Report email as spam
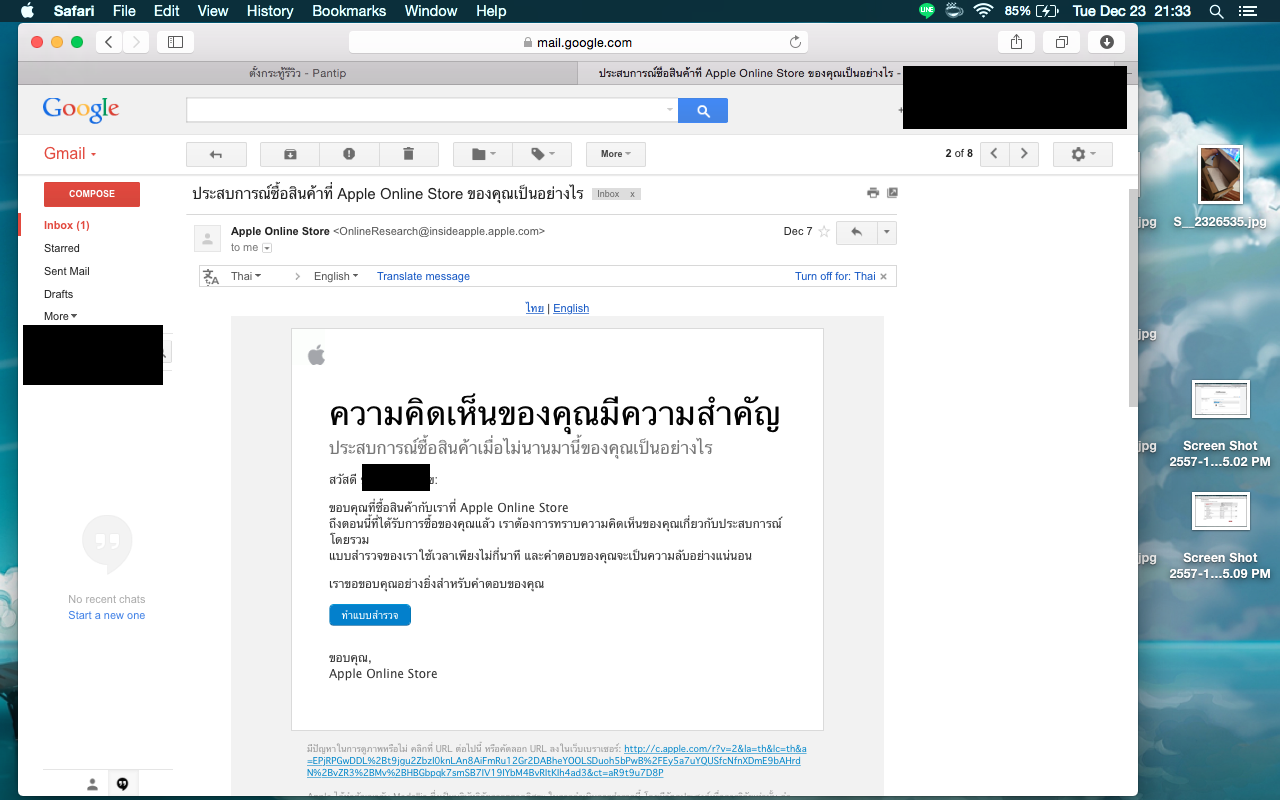This screenshot has width=1280, height=800. [x=349, y=154]
